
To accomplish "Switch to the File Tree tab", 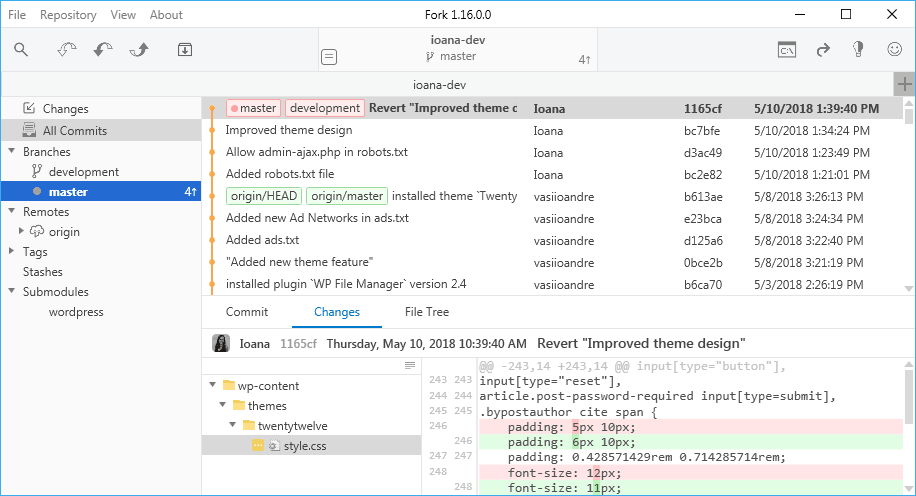I will point(427,312).
